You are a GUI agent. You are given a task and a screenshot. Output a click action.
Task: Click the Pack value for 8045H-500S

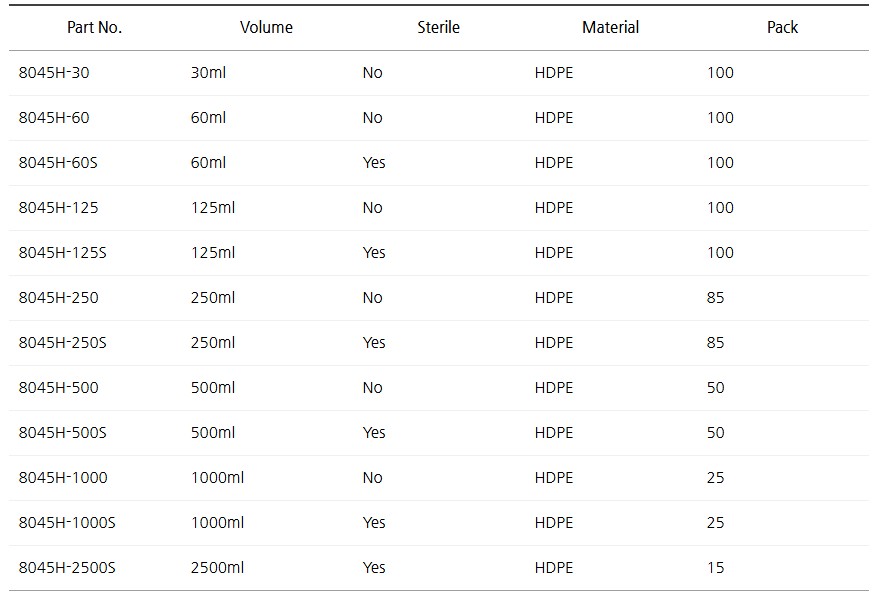pos(715,433)
